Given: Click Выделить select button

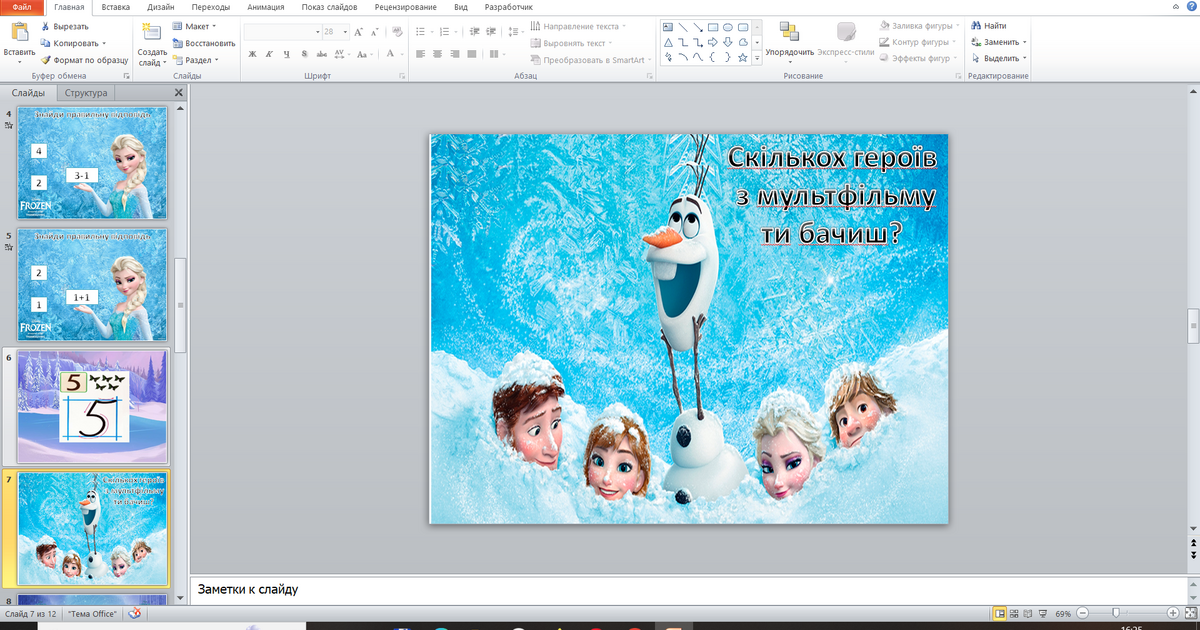Looking at the screenshot, I should pyautogui.click(x=998, y=59).
